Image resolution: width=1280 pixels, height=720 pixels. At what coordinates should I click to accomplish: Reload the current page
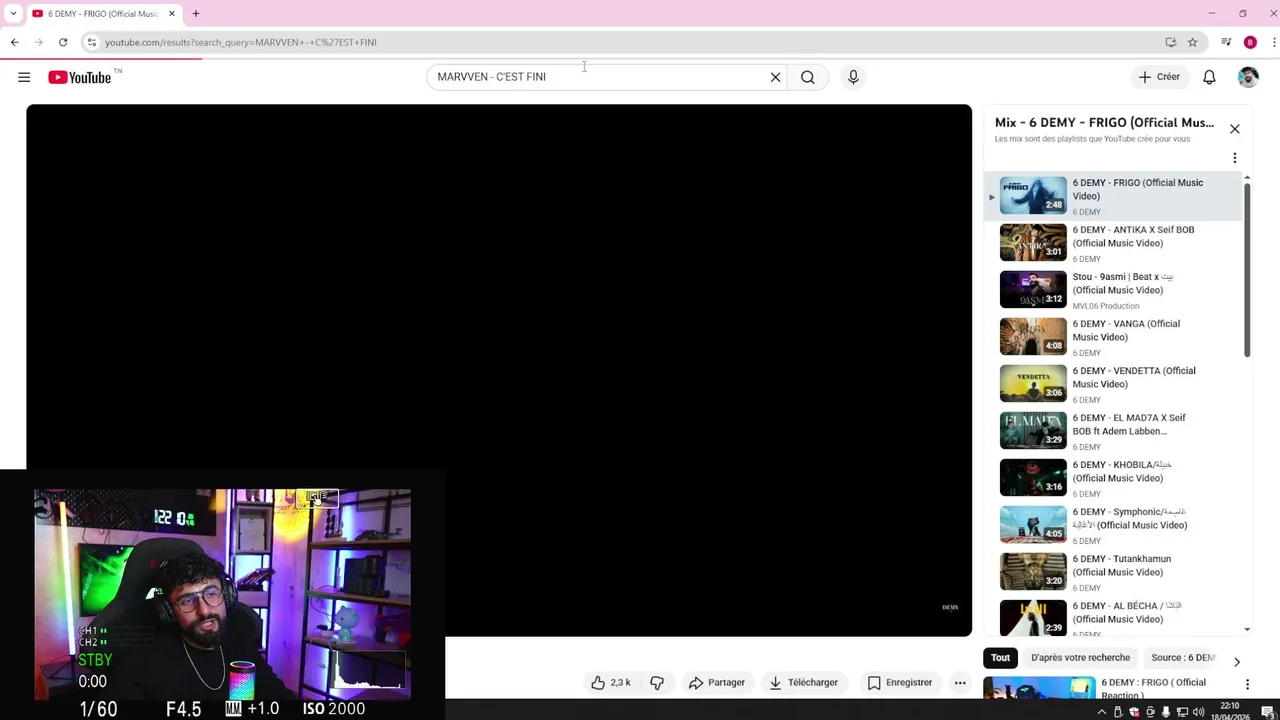coord(63,42)
